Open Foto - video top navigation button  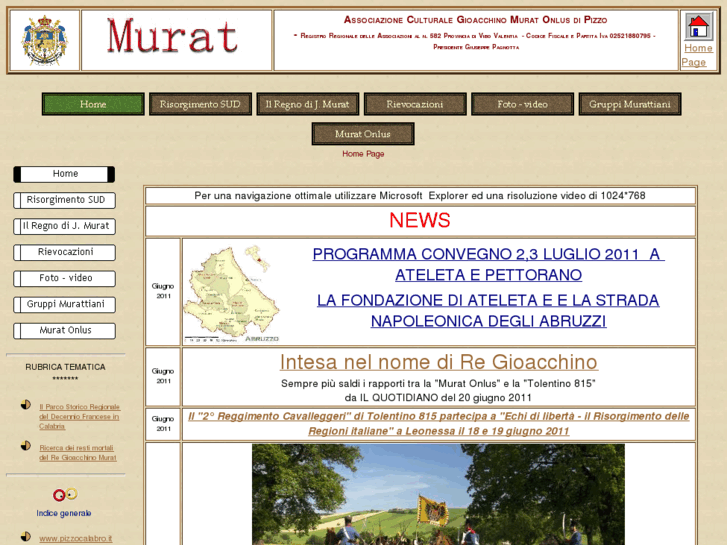tap(523, 104)
